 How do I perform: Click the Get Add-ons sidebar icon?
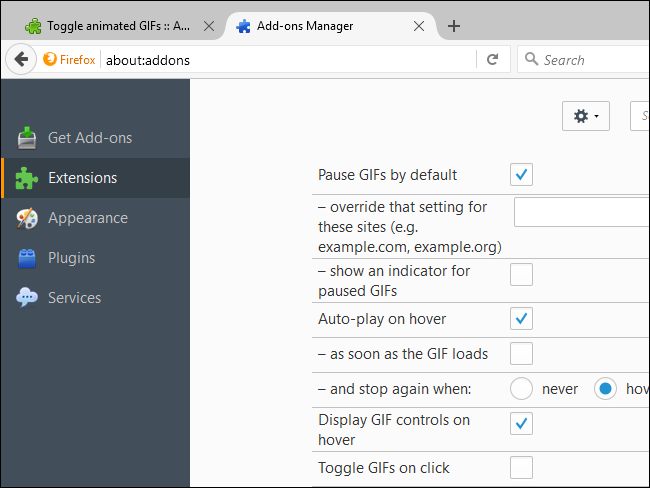click(x=28, y=138)
